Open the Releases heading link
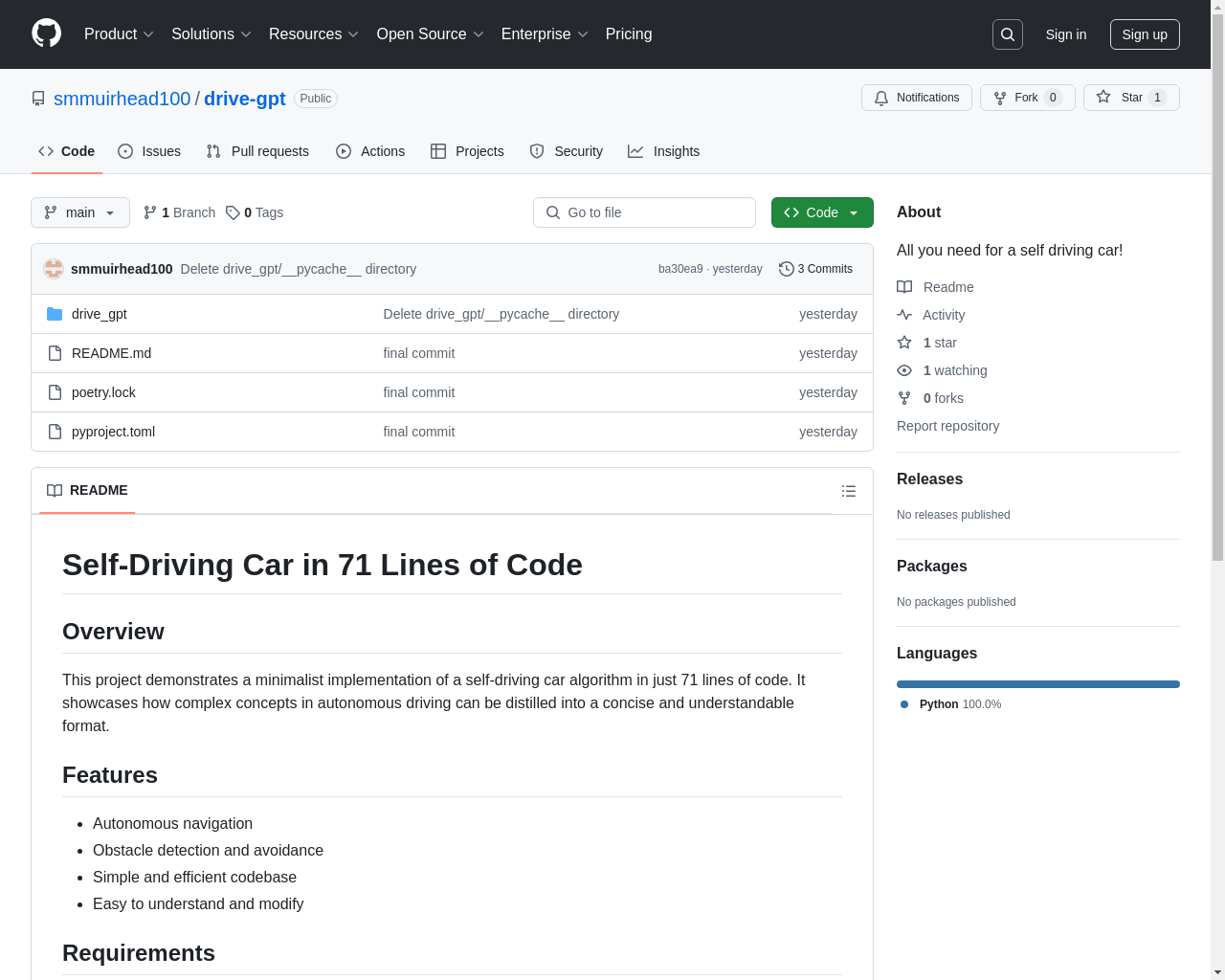The width and height of the screenshot is (1225, 980). pos(929,479)
